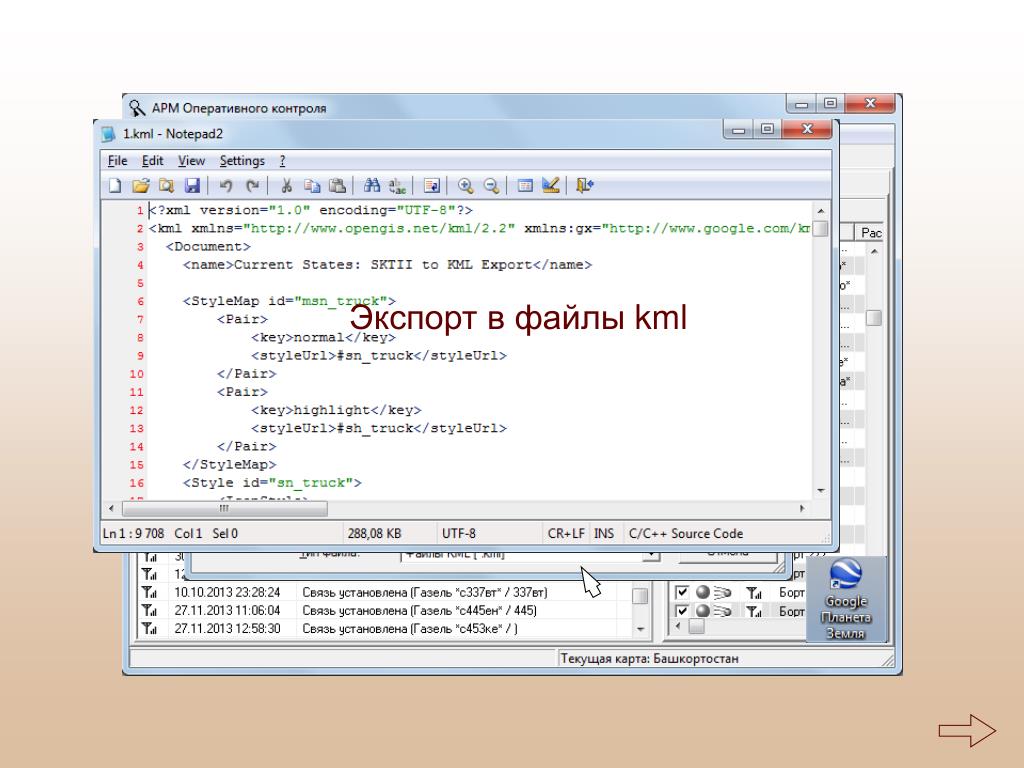
Task: Open the Settings menu
Action: (x=242, y=161)
